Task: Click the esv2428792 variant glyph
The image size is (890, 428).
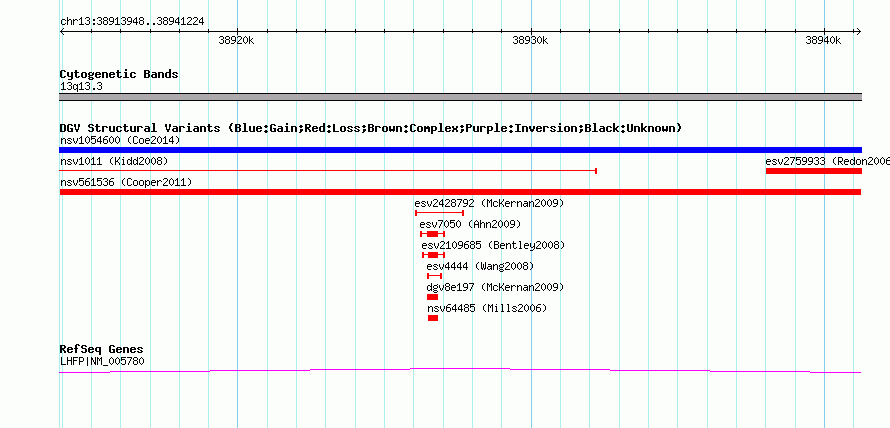Action: coord(440,213)
